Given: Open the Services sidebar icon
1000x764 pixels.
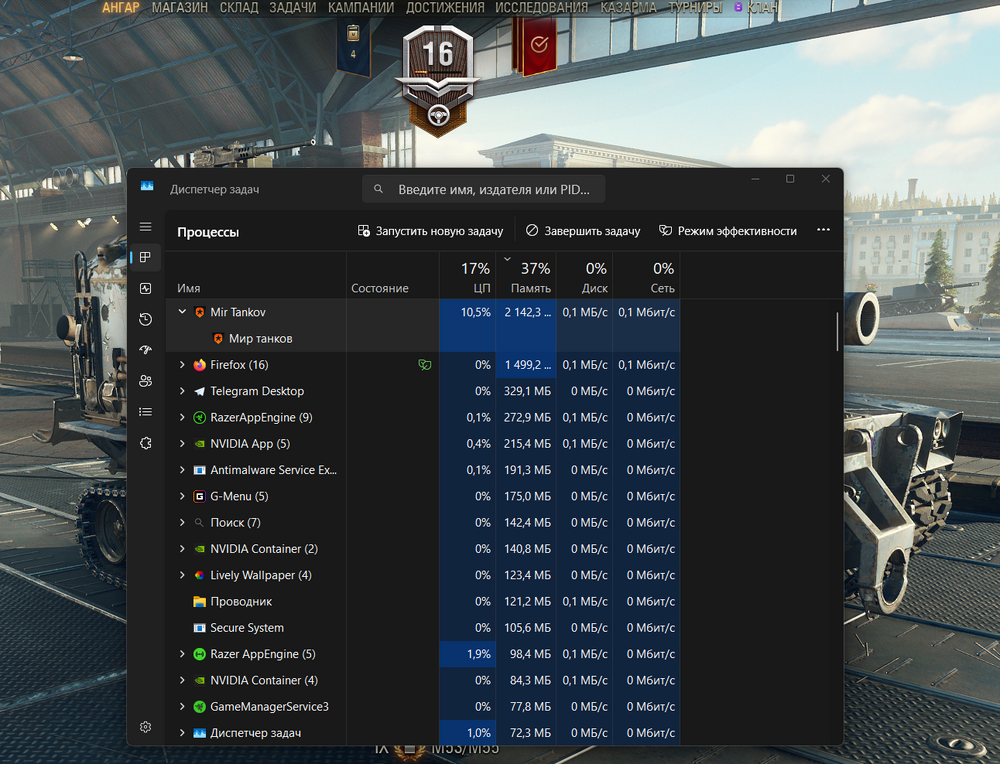Looking at the screenshot, I should pyautogui.click(x=145, y=443).
